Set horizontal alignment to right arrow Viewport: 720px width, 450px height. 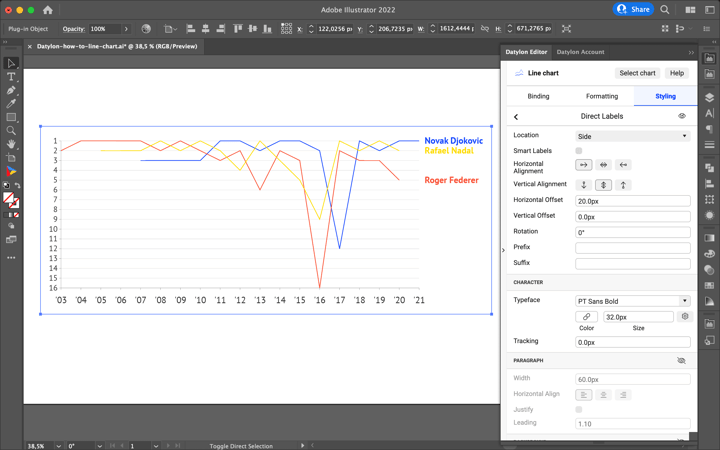point(584,165)
